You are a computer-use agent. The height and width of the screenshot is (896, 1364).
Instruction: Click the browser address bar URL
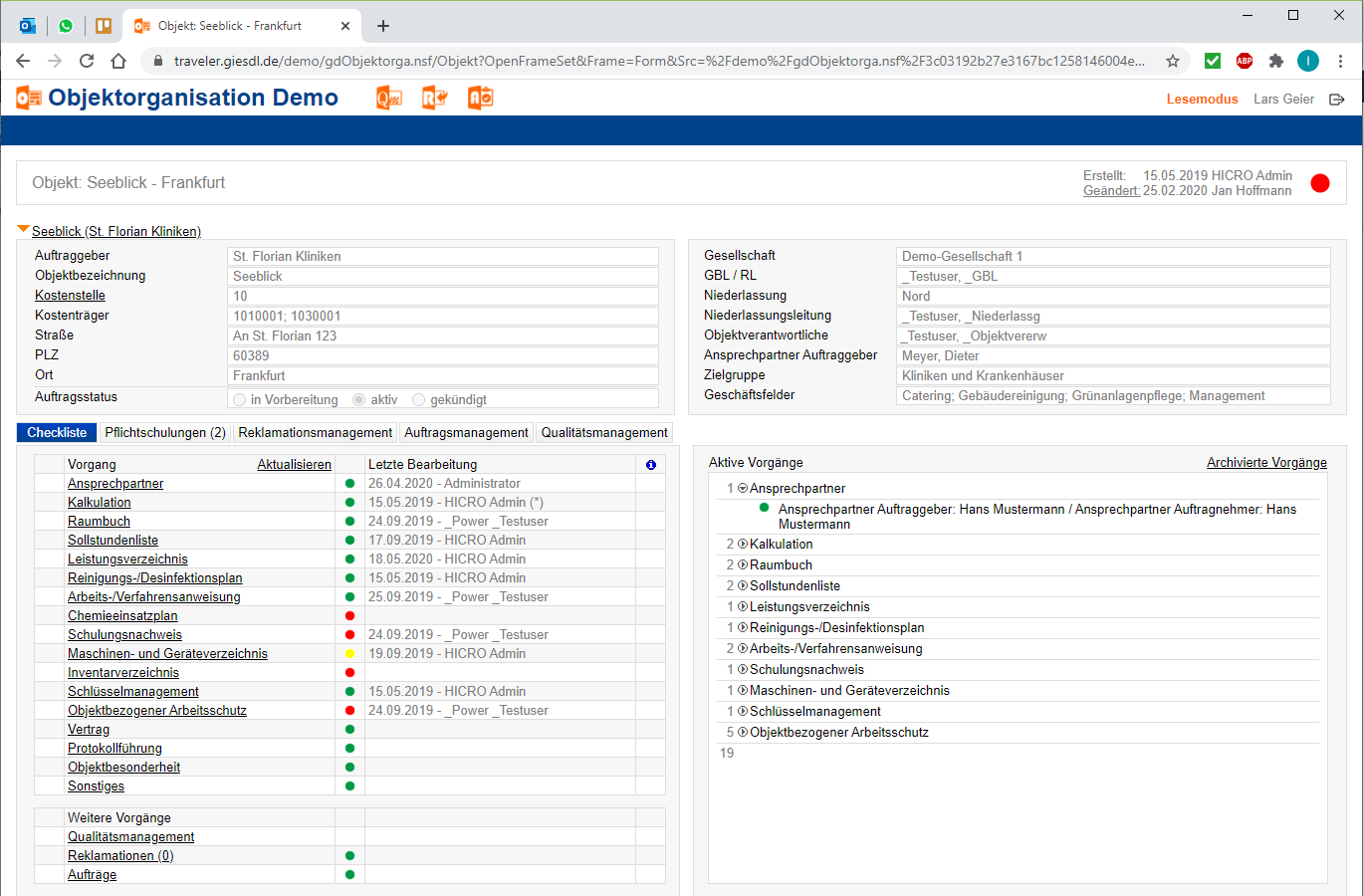pyautogui.click(x=657, y=61)
